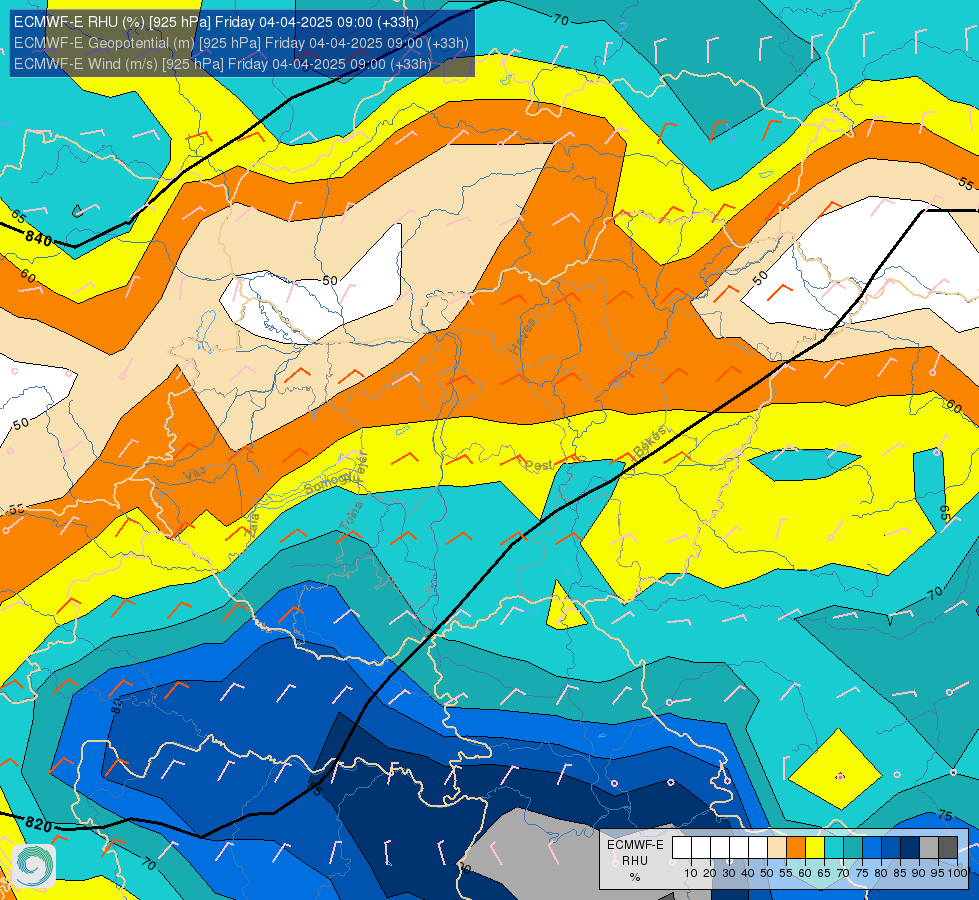
Task: Click the 840 geopotential contour label
Action: point(39,237)
